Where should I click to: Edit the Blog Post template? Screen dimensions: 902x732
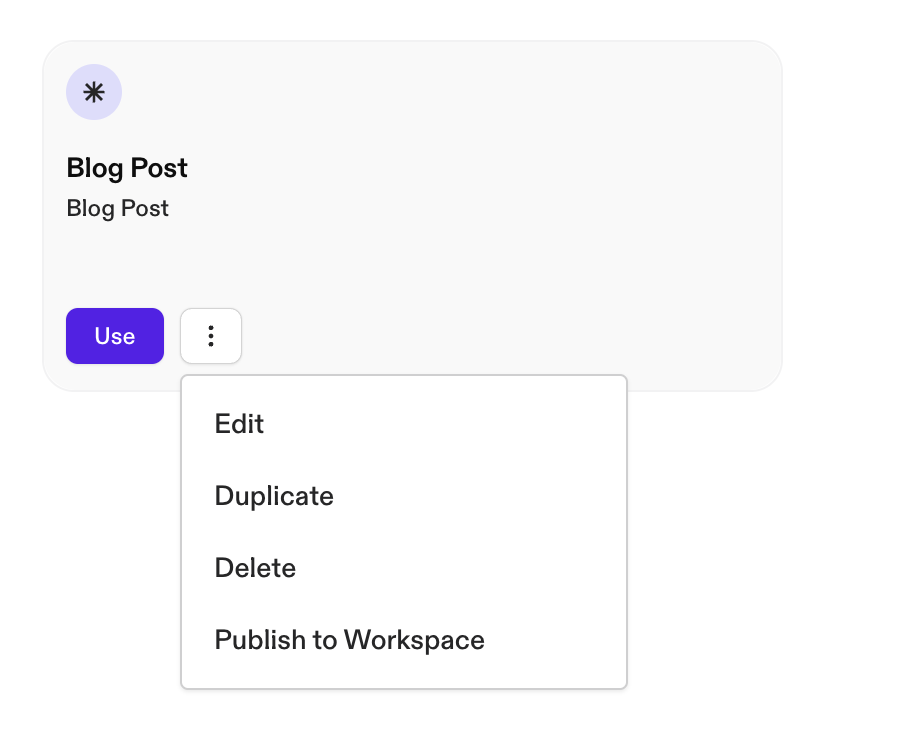coord(239,424)
